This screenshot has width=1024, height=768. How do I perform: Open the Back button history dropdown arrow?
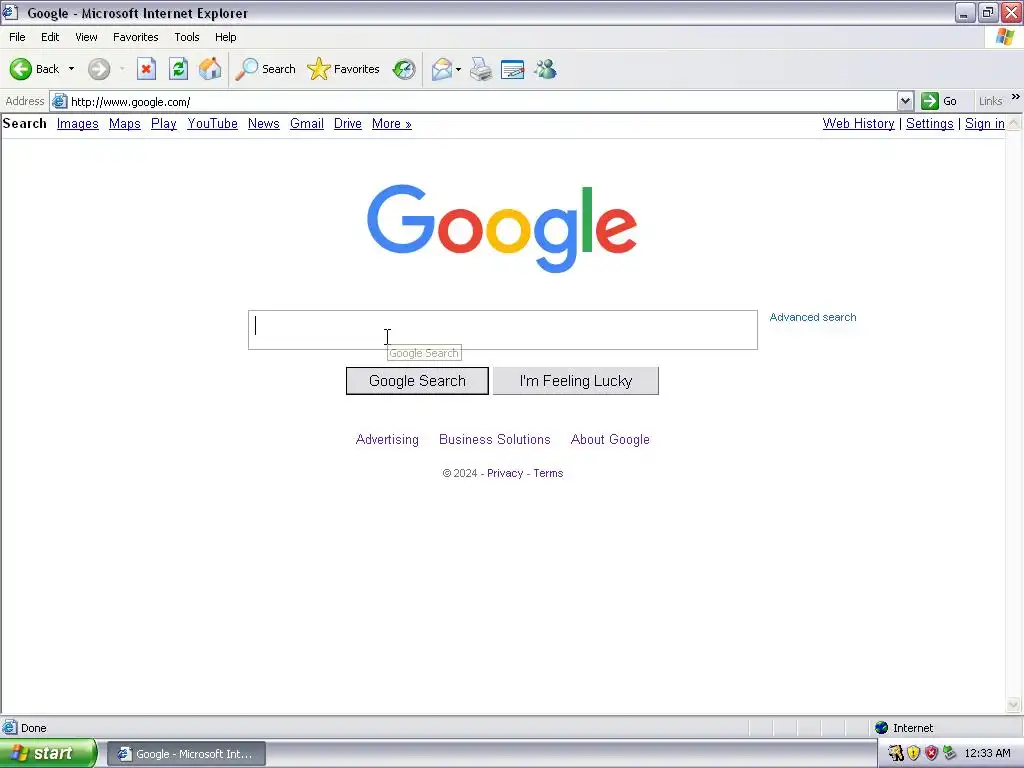(x=71, y=69)
